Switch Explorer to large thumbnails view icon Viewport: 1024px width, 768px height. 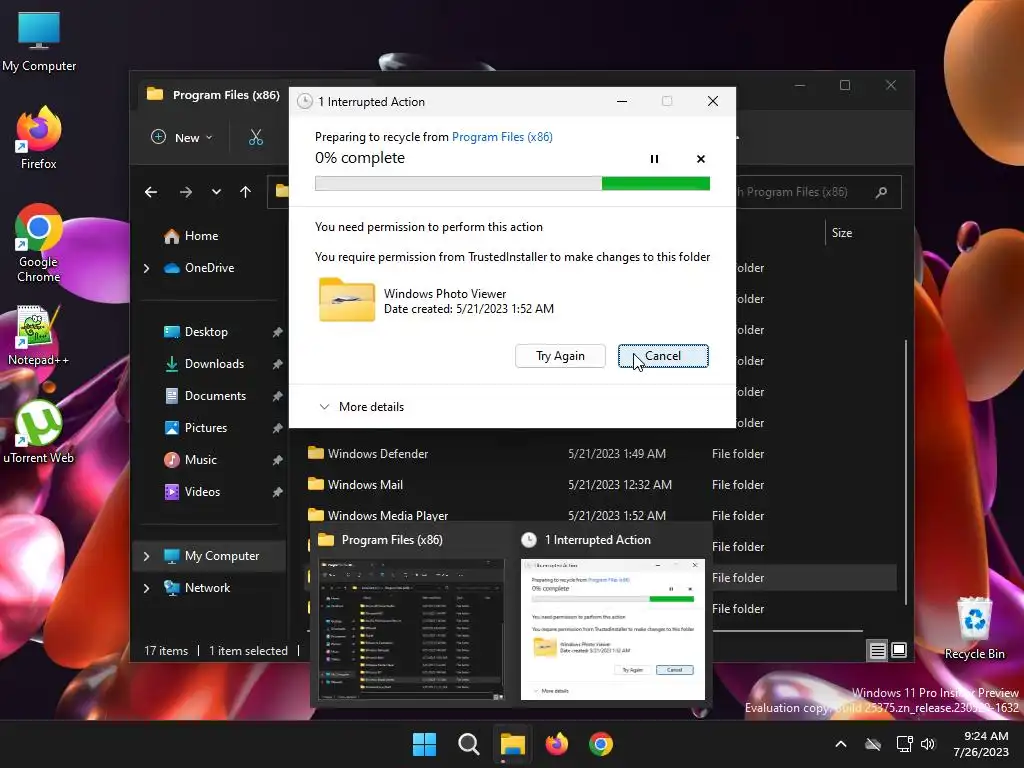[899, 650]
